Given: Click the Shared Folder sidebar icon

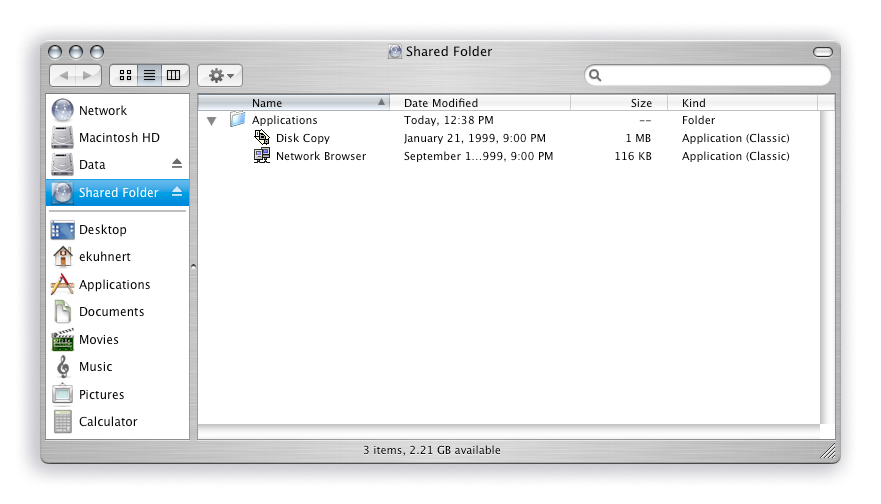Looking at the screenshot, I should (62, 193).
